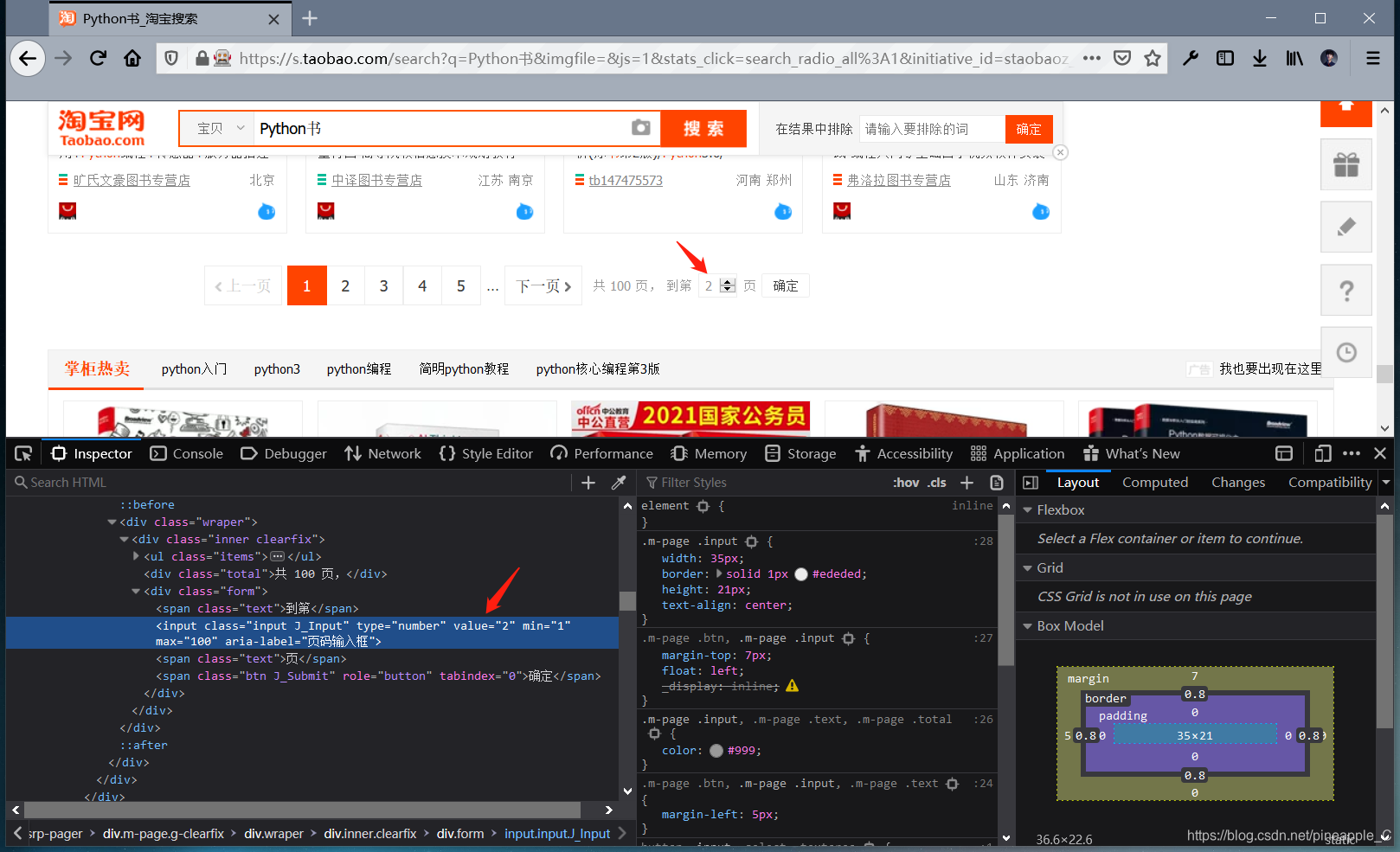Click the camera image search icon

pos(640,128)
